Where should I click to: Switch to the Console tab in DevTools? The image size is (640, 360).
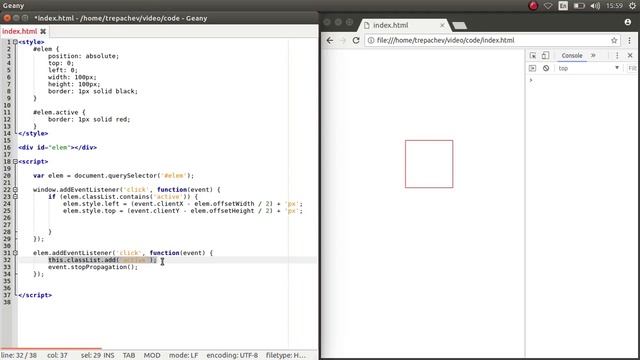coord(572,56)
